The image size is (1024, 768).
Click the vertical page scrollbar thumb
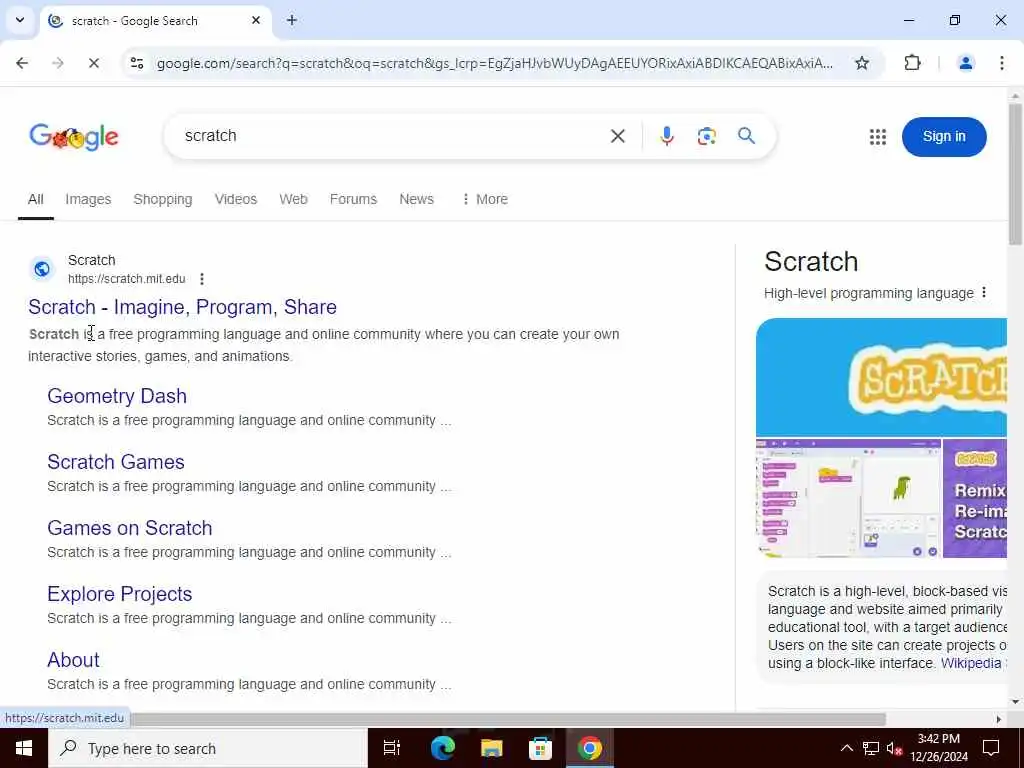tap(1016, 173)
